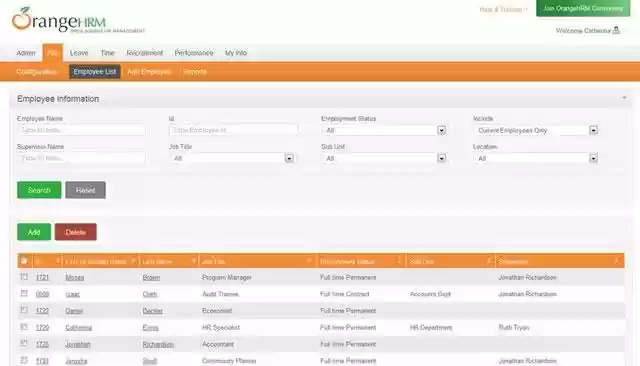Open employee Id 1725 link
Image resolution: width=640 pixels, height=366 pixels.
pos(42,344)
